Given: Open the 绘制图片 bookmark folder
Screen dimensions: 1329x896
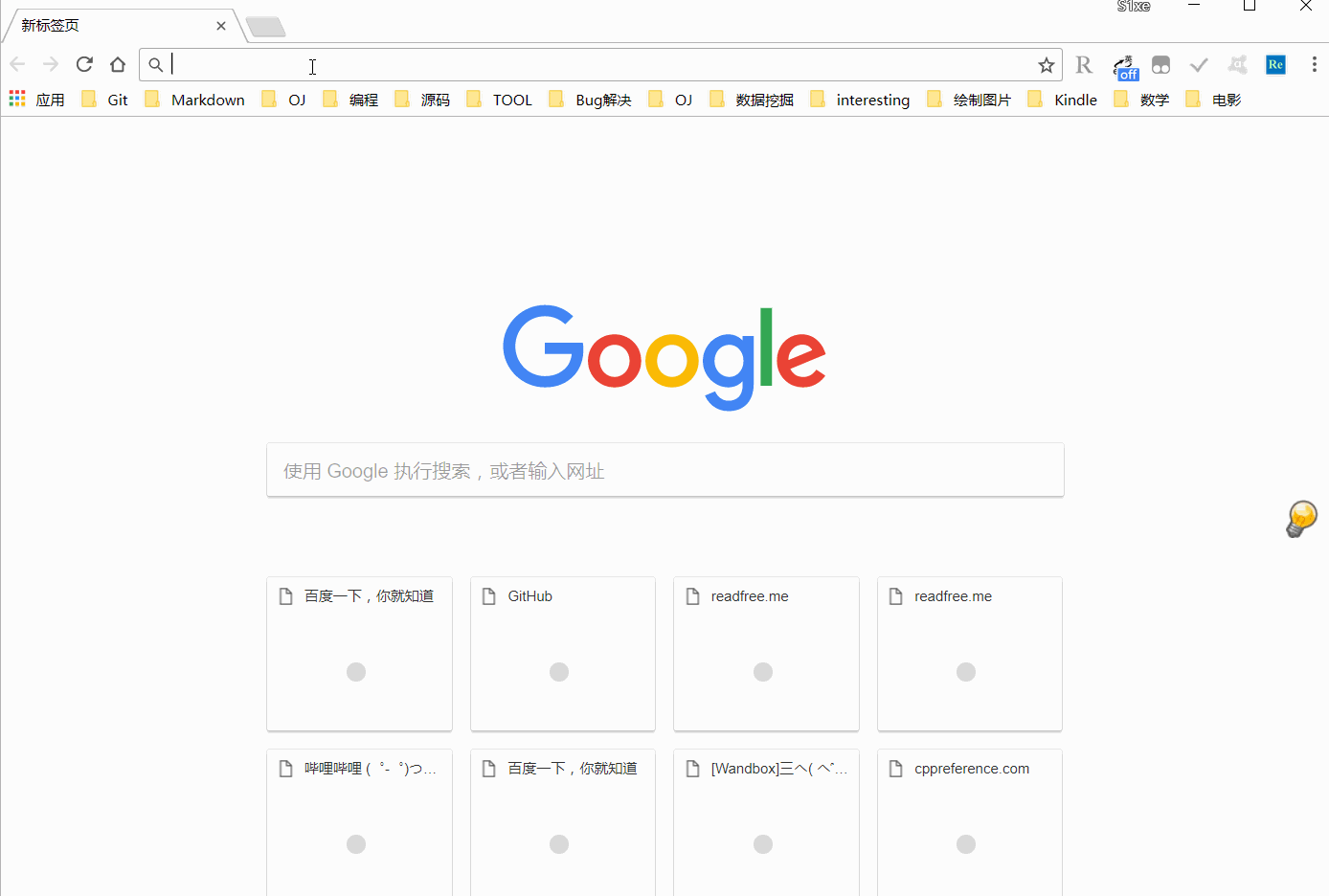Looking at the screenshot, I should click(969, 100).
